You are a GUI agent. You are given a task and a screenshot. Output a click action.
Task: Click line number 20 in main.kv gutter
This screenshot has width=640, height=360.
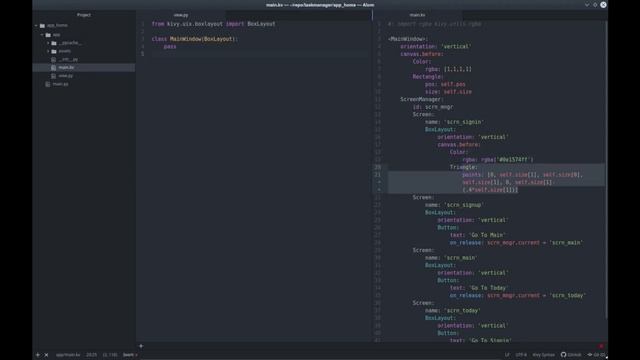(378, 167)
